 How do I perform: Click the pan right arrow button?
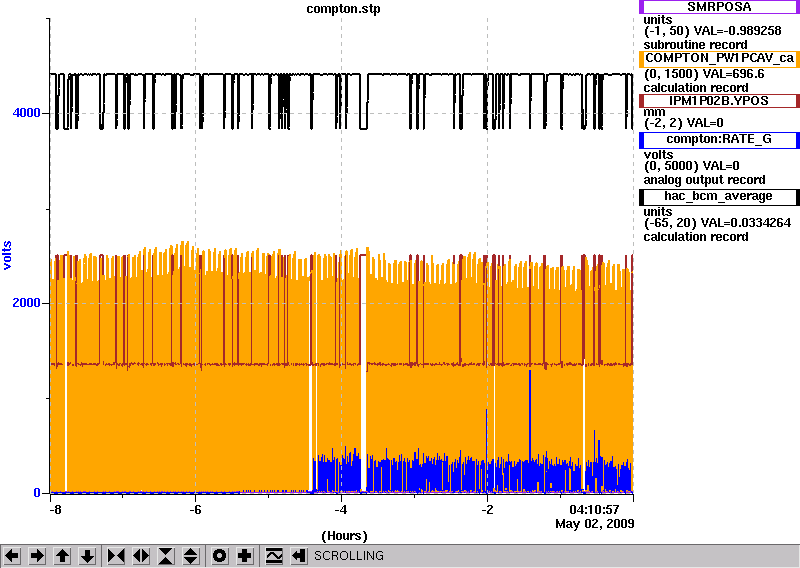[37, 555]
